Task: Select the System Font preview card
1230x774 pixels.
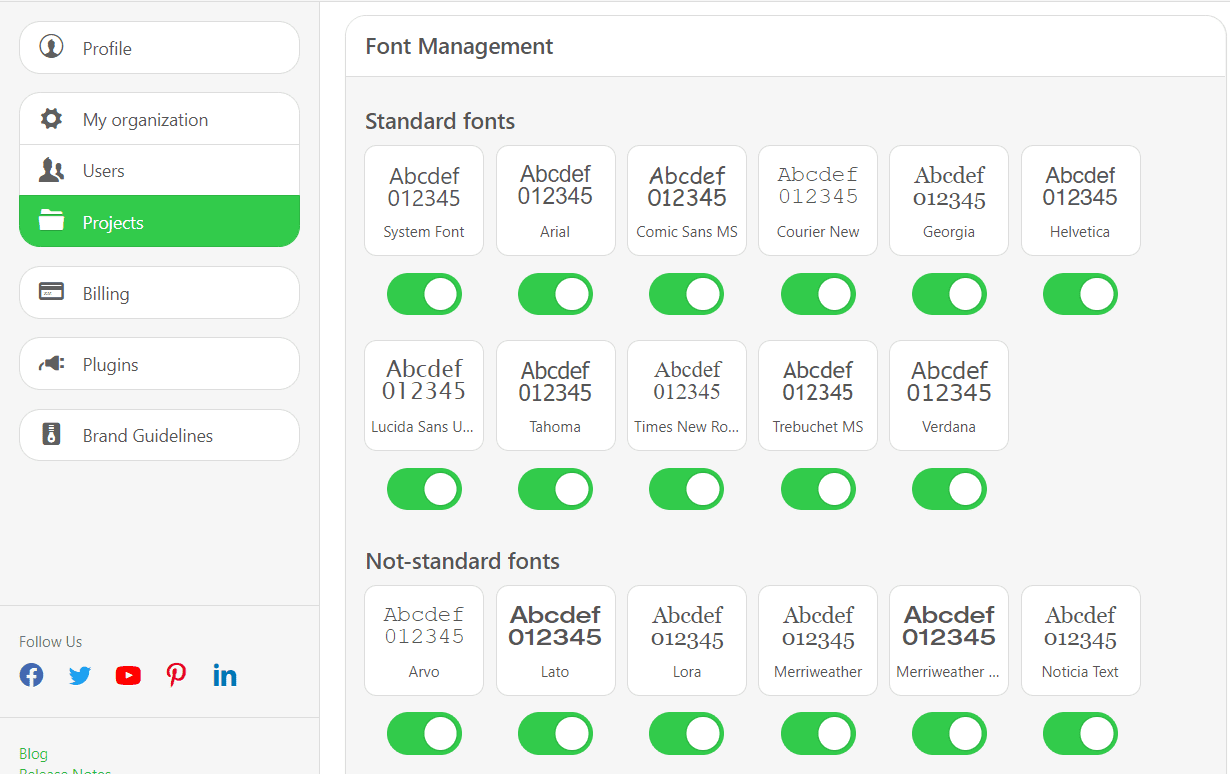Action: point(424,200)
